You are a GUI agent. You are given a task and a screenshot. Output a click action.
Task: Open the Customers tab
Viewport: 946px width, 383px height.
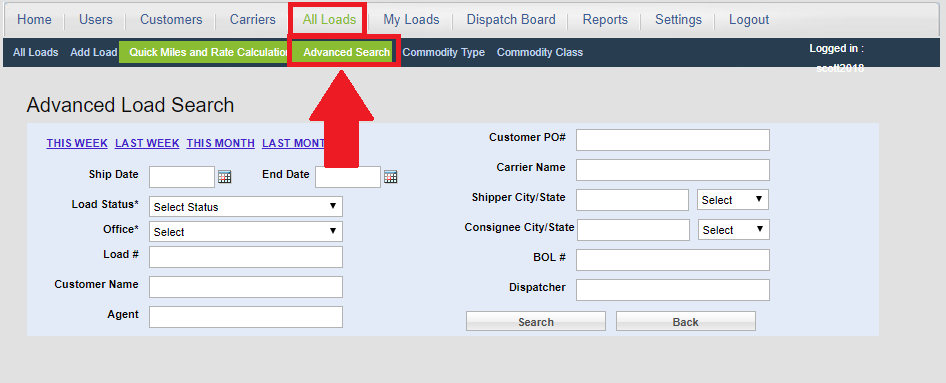(x=171, y=19)
